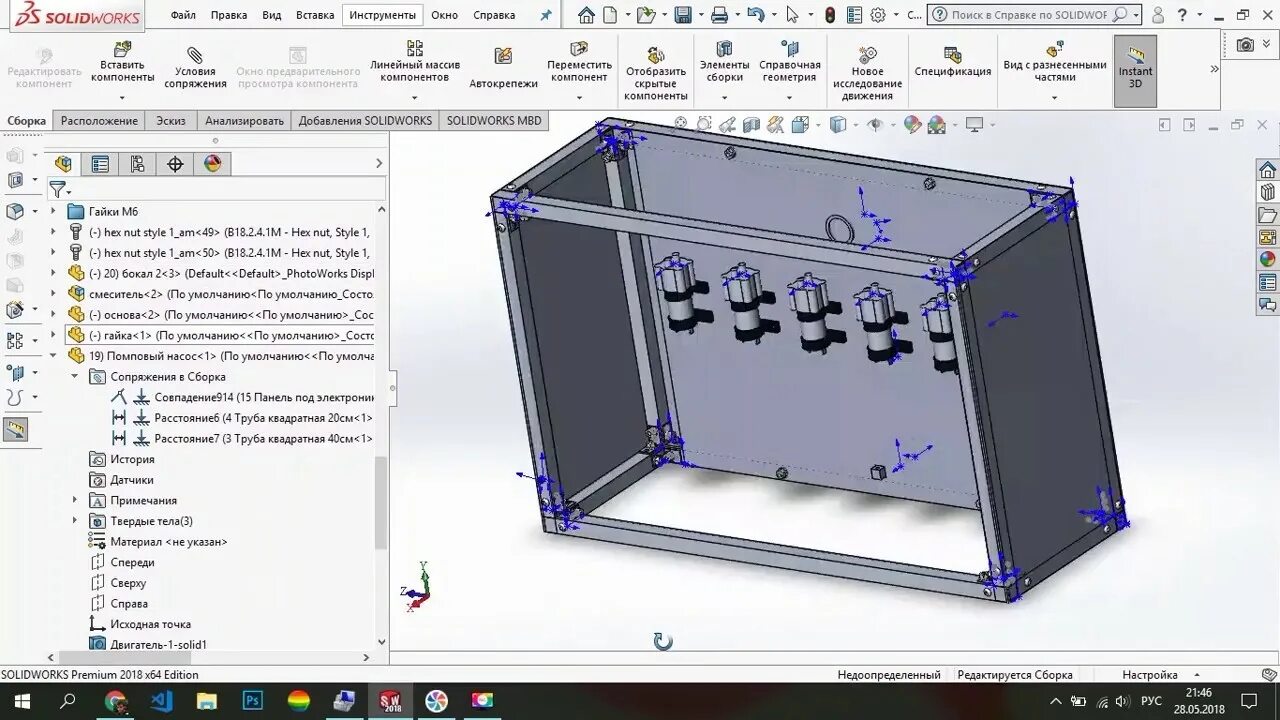Viewport: 1280px width, 720px height.
Task: Click РУС language indicator in system tray
Action: pyautogui.click(x=1152, y=701)
